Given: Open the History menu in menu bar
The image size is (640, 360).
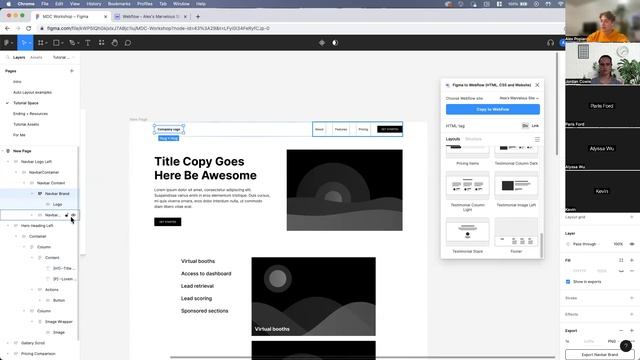Looking at the screenshot, I should point(93,4).
